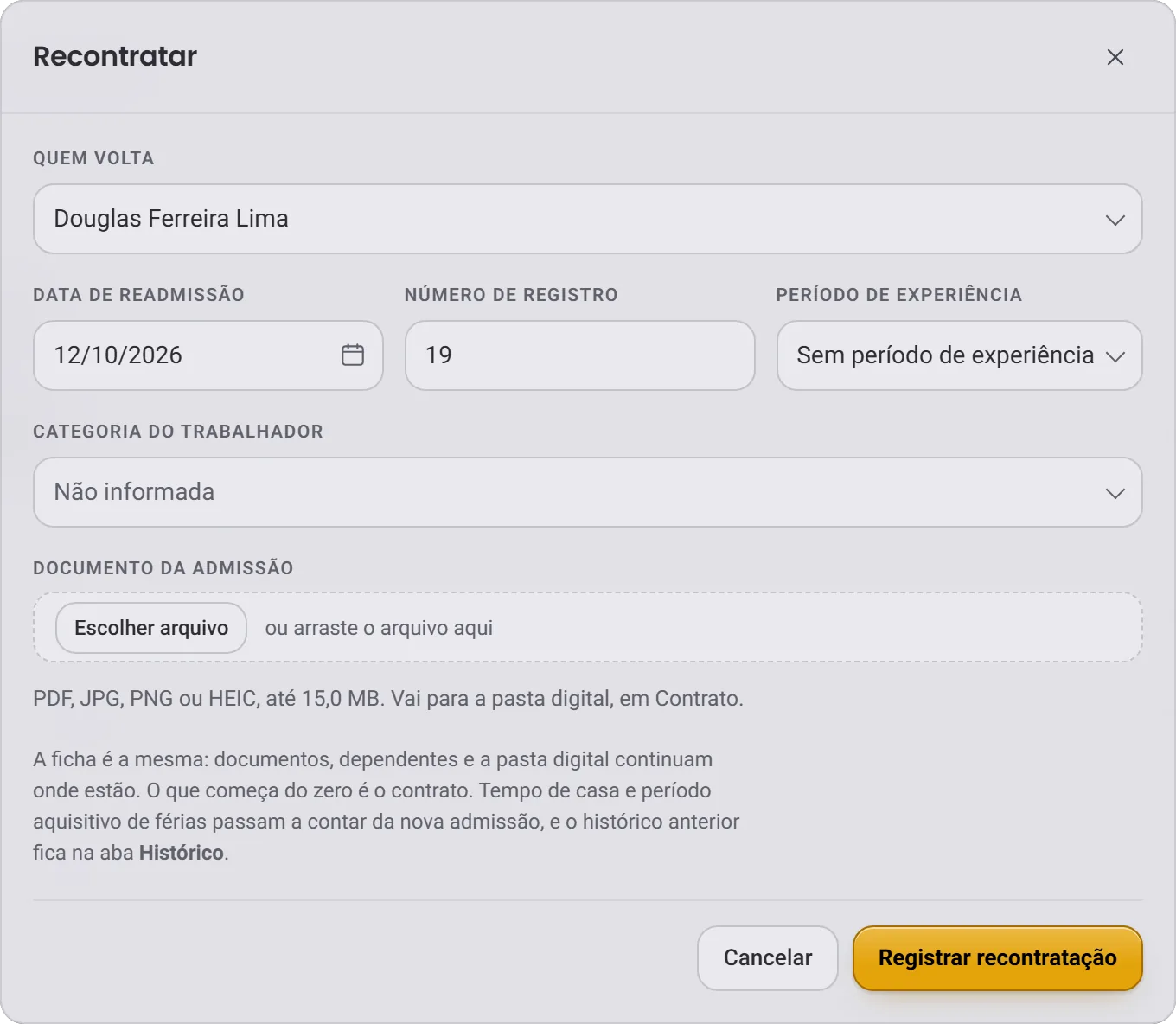Click Registrar recontratação button
1176x1024 pixels.
pos(998,958)
